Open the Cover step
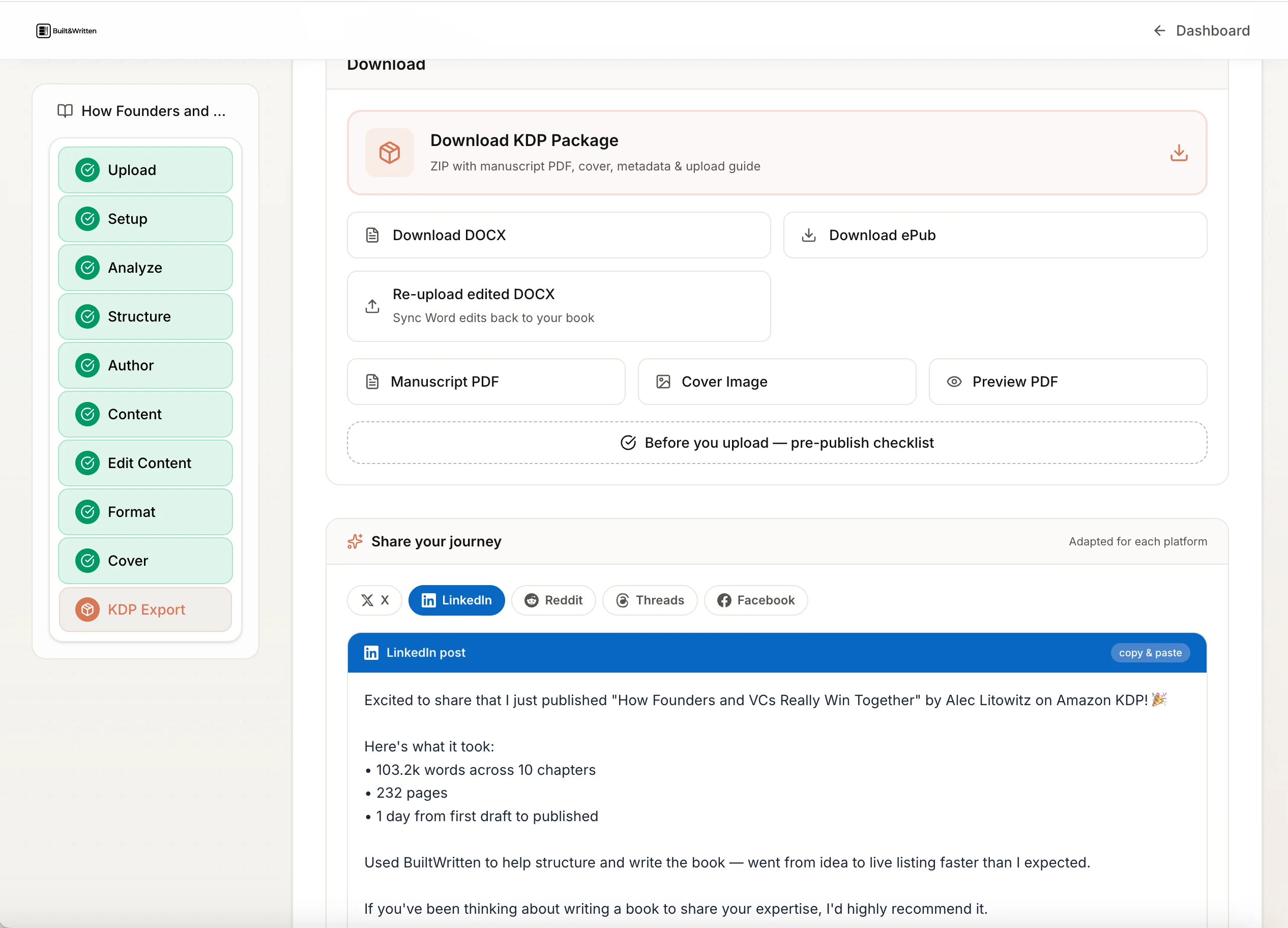 [x=145, y=561]
